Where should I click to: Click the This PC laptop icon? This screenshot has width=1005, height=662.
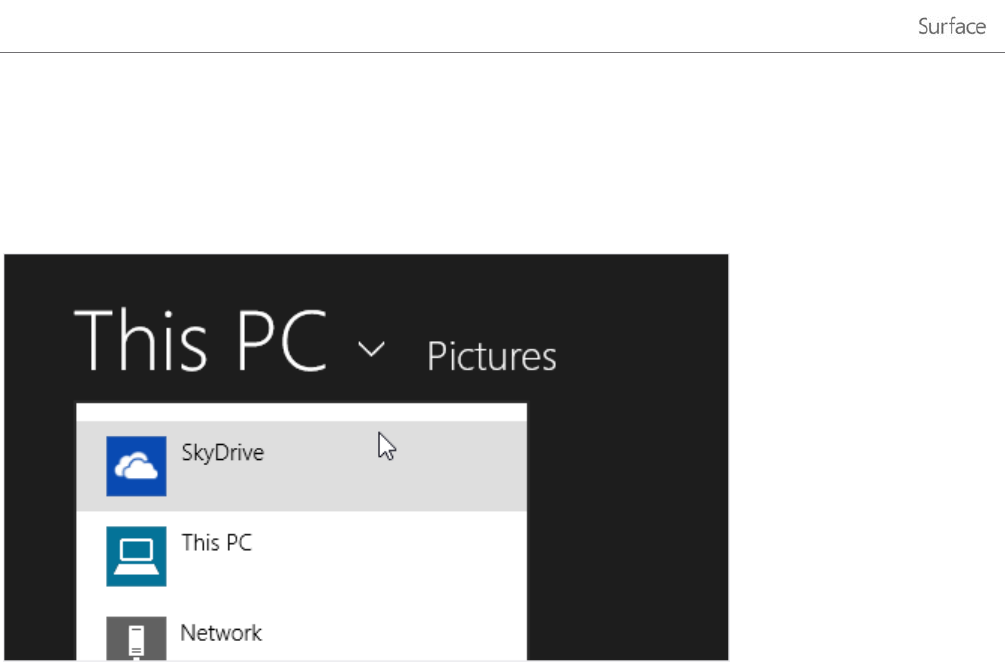[x=136, y=556]
